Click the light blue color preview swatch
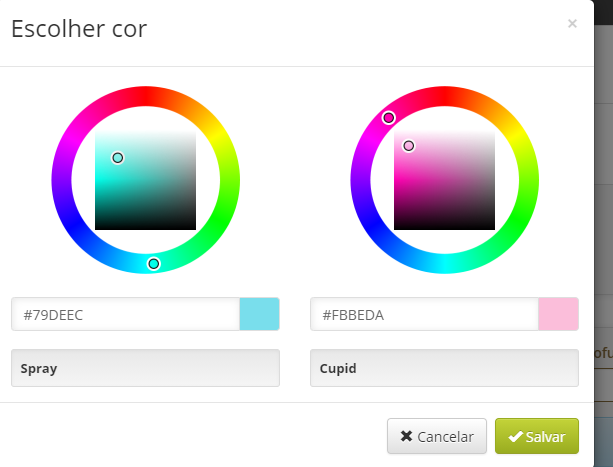 260,314
